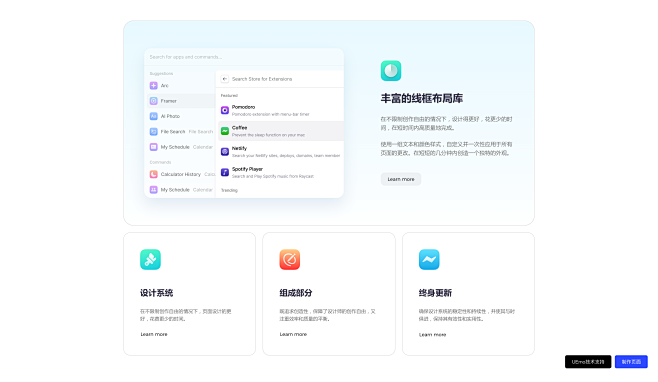
Task: Click the orange 组成部分 card icon
Action: click(290, 259)
